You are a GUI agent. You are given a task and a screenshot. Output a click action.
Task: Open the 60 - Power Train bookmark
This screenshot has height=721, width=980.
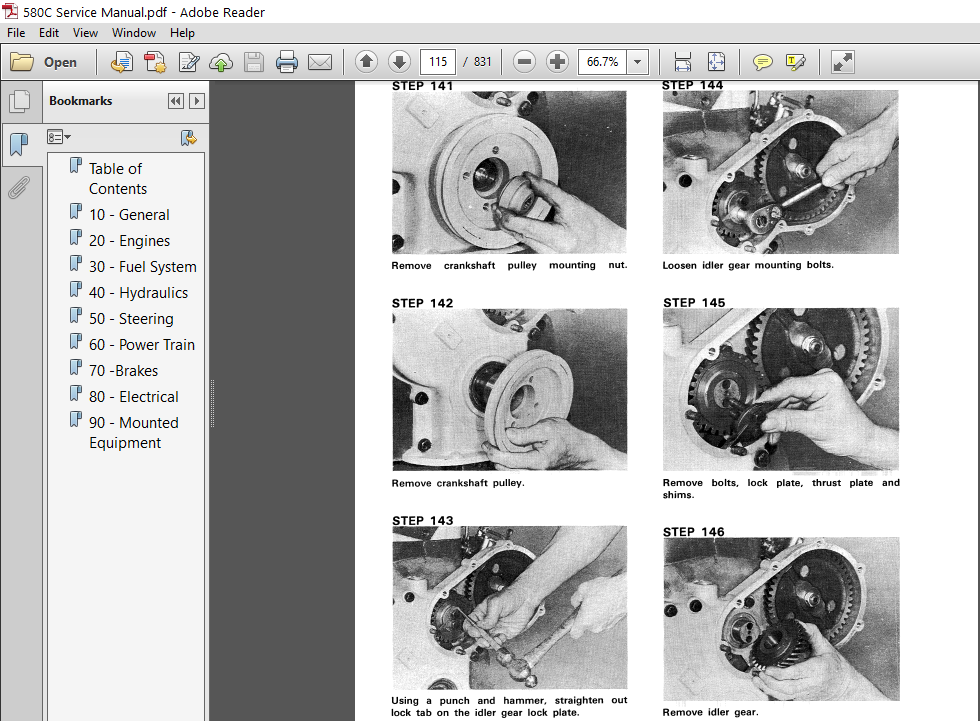142,345
